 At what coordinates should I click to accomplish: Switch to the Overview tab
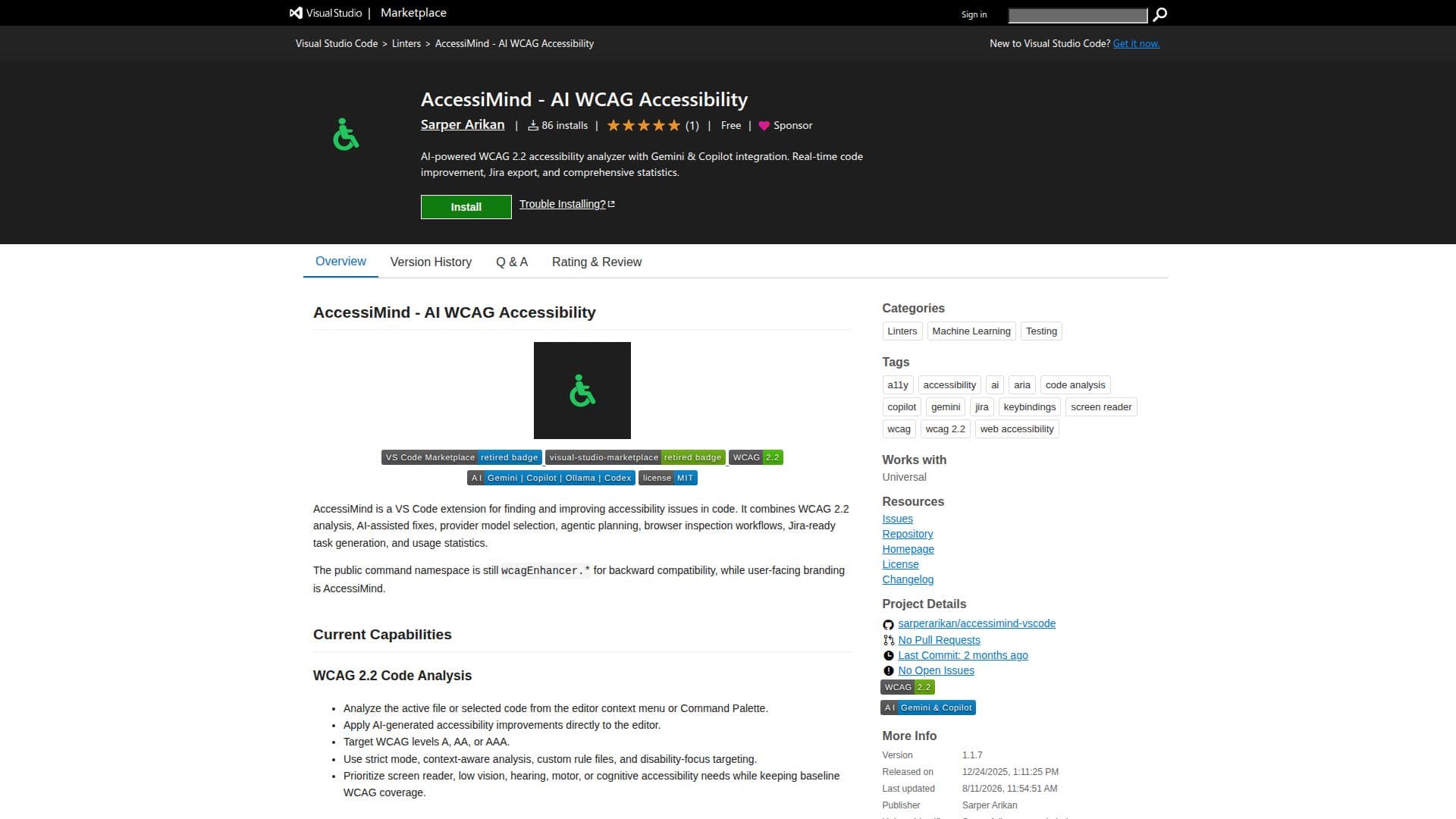click(340, 262)
